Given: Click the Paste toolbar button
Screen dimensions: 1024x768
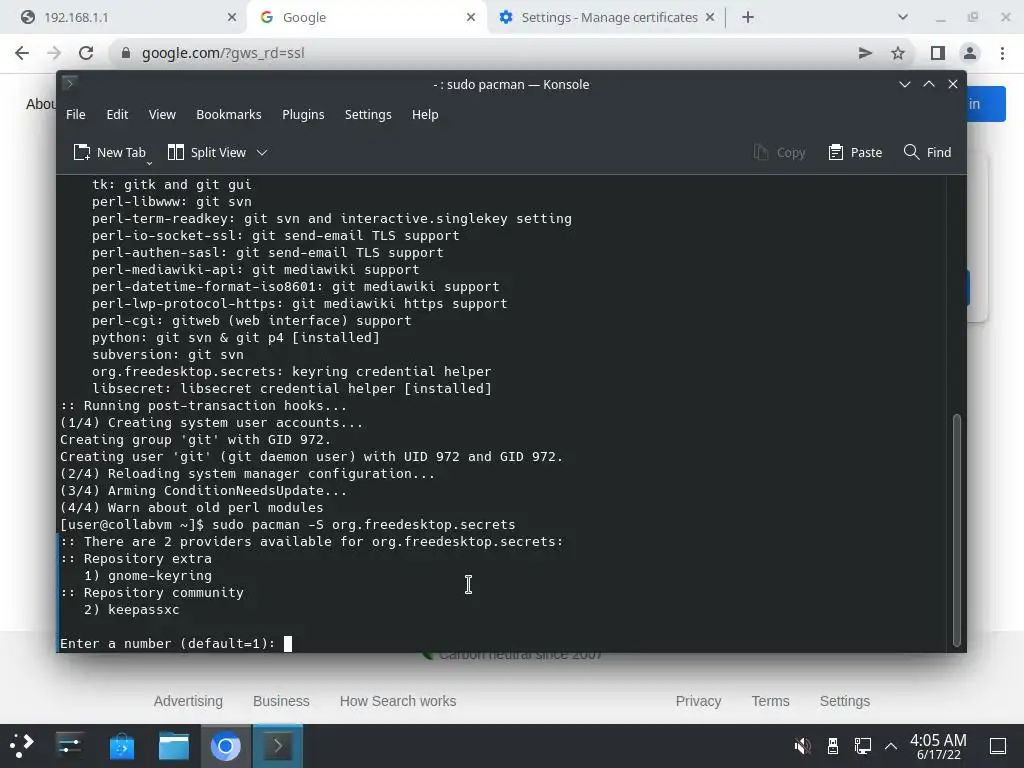Looking at the screenshot, I should click(855, 152).
